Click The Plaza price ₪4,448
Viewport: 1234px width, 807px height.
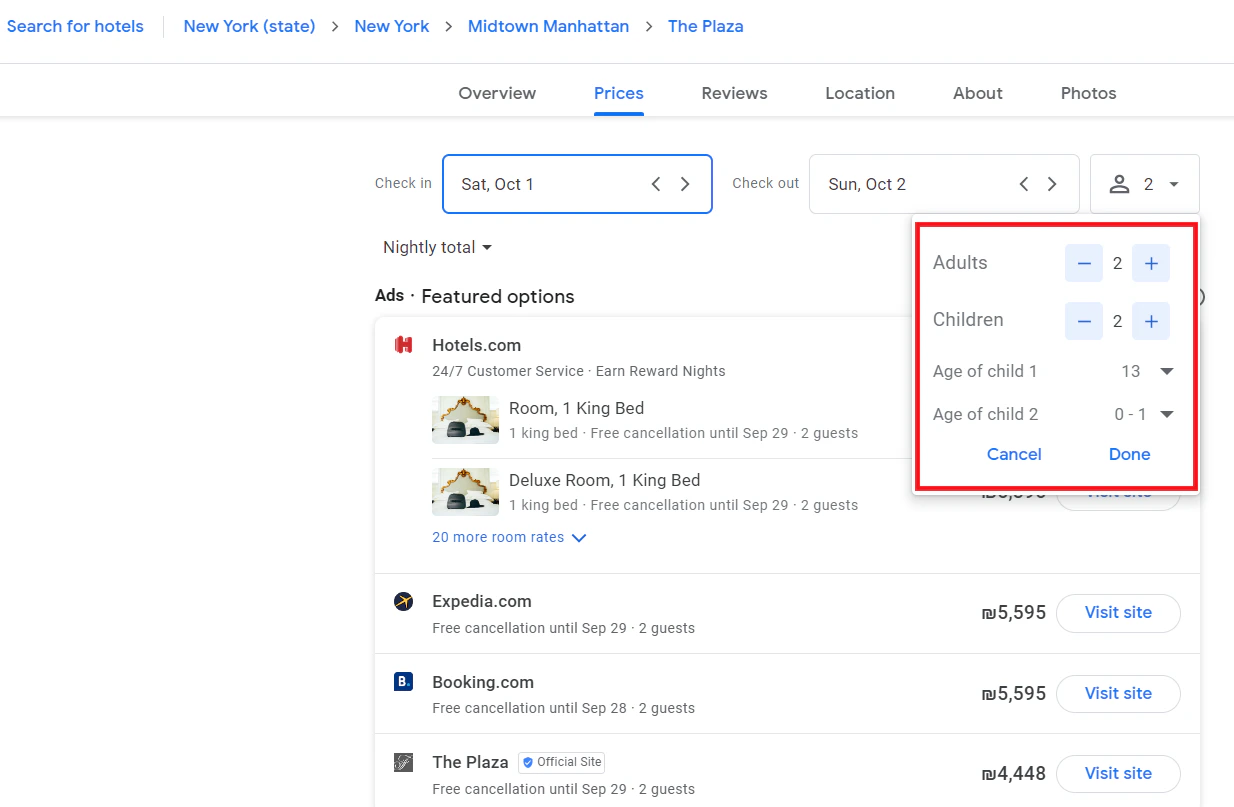1014,773
